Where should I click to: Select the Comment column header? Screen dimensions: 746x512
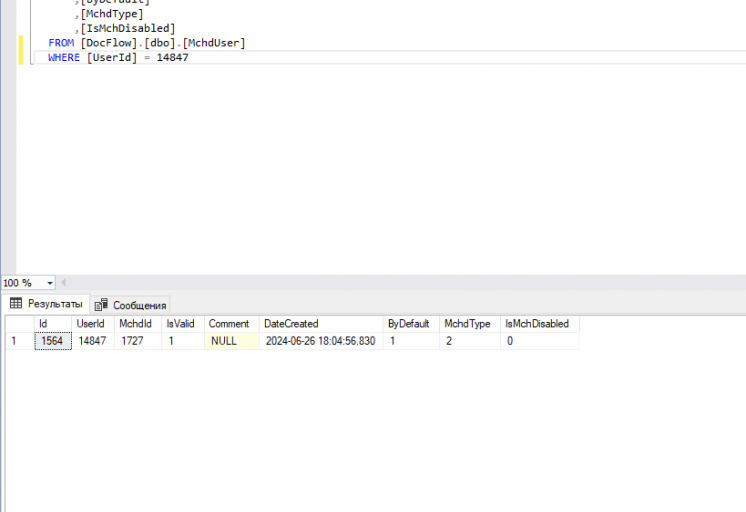pyautogui.click(x=232, y=324)
